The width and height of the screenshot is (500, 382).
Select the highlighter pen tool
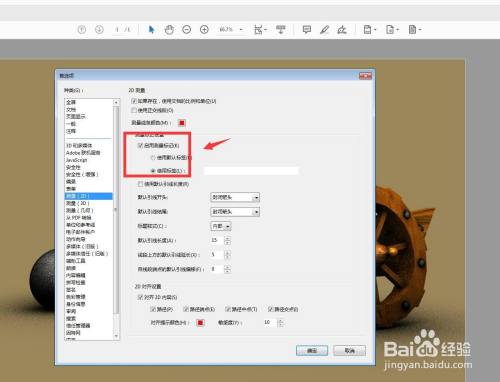(324, 30)
